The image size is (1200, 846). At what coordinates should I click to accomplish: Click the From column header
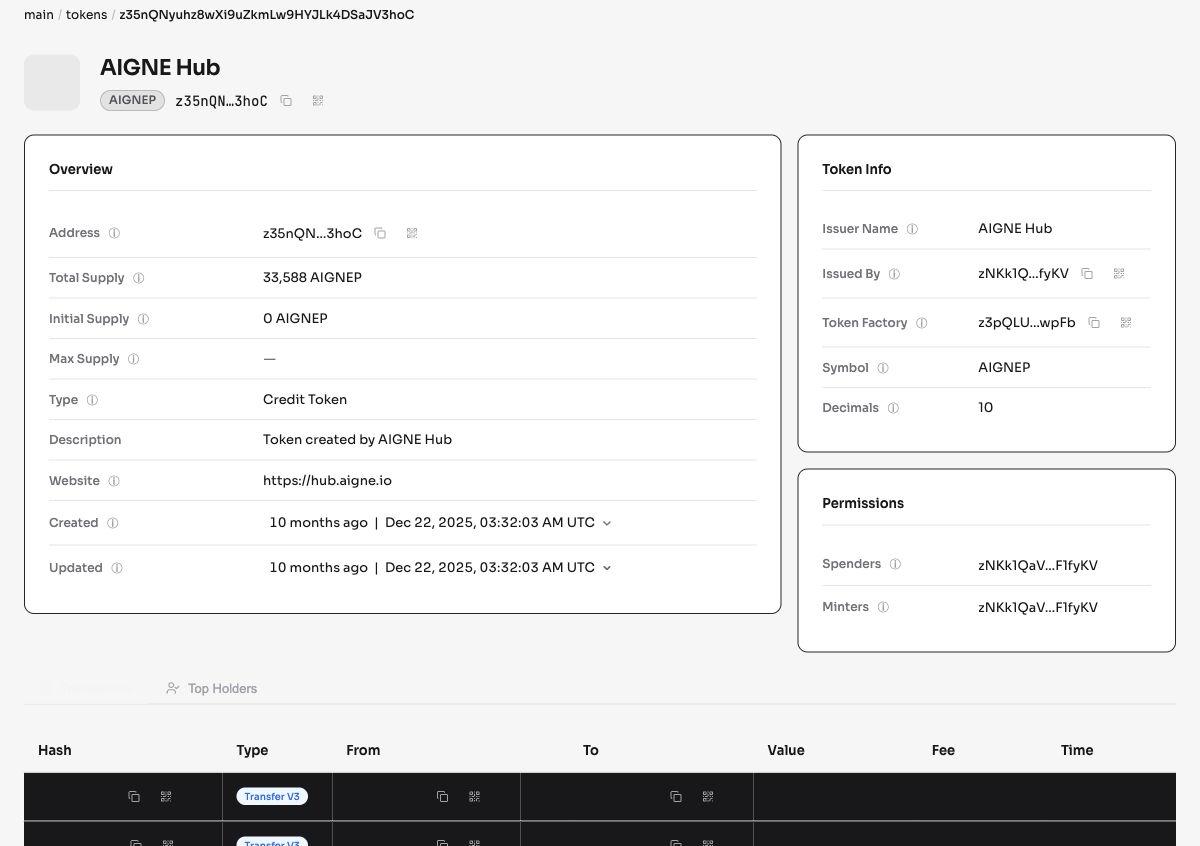click(363, 750)
